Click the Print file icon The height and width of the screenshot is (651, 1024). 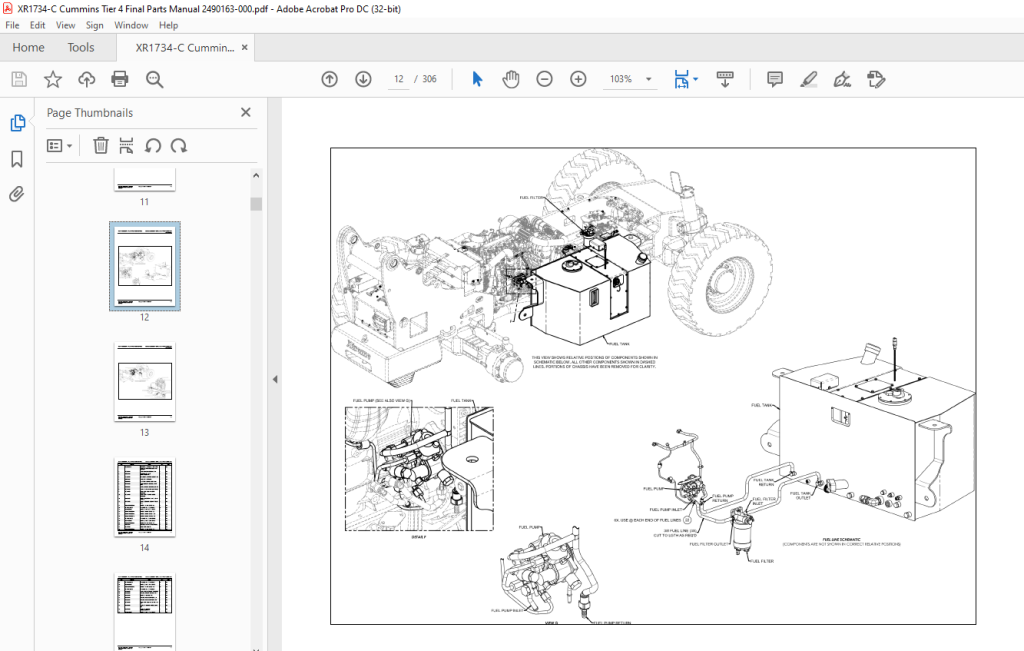point(120,79)
